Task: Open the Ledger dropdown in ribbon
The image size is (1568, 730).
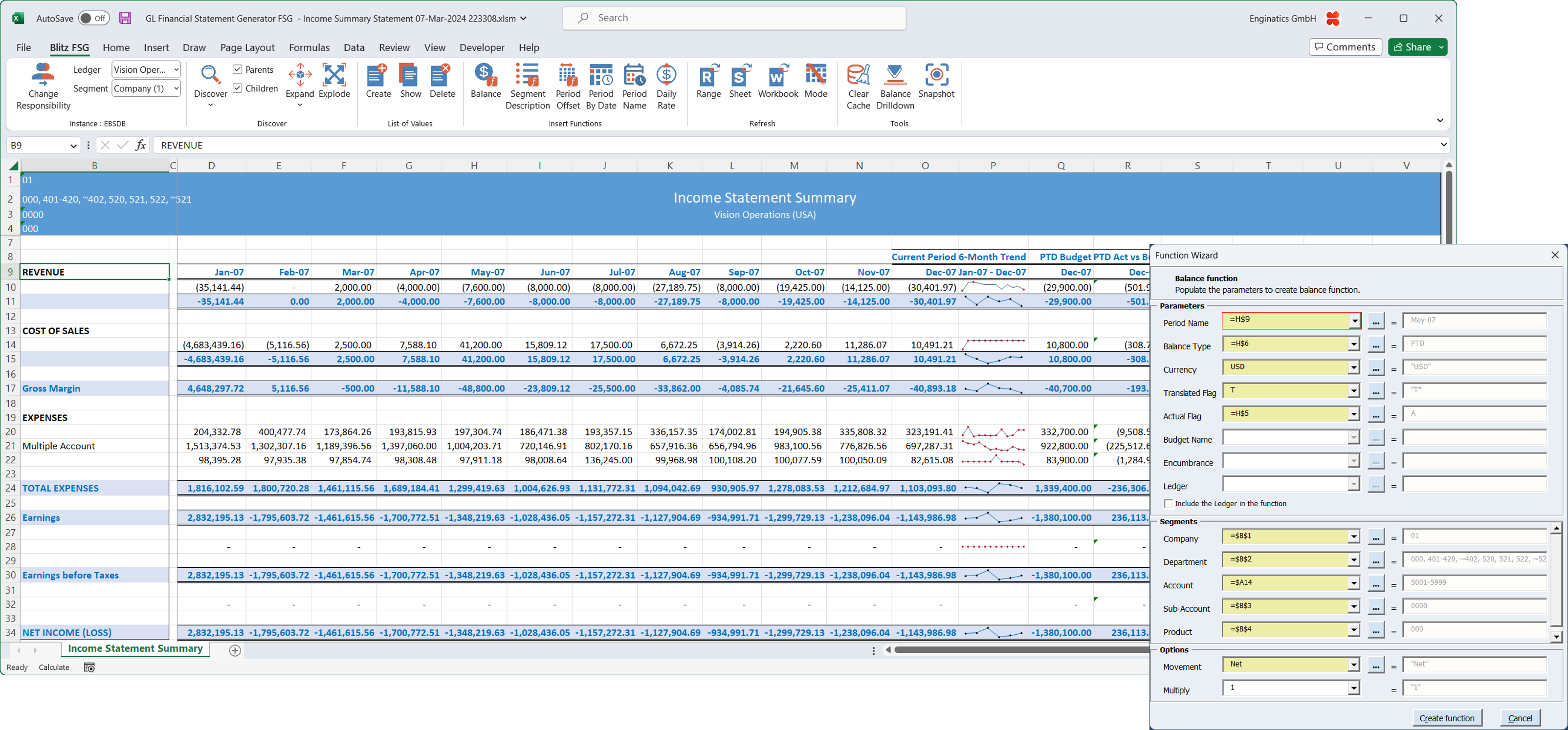Action: tap(176, 69)
